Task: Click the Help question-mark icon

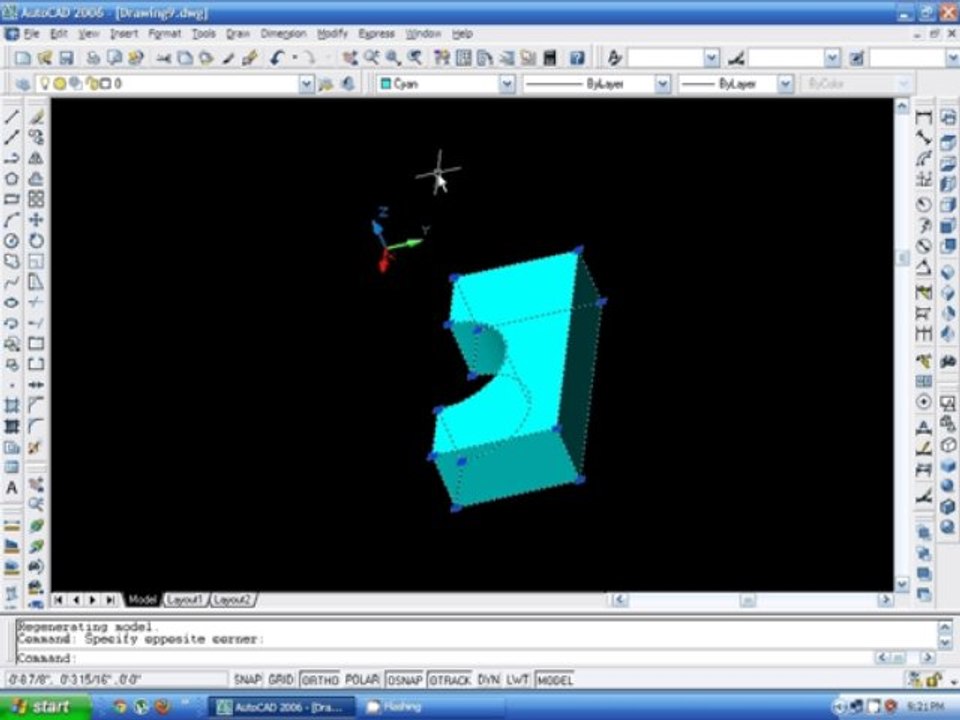Action: tap(577, 58)
